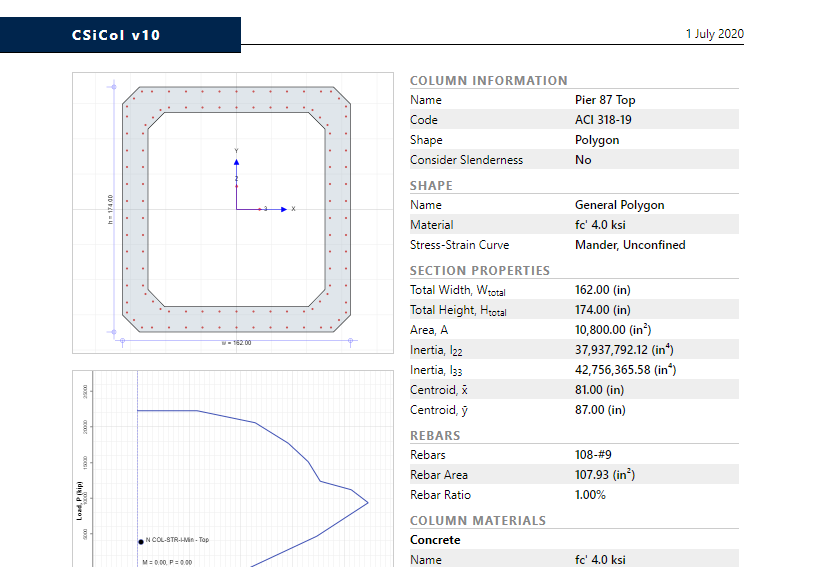The height and width of the screenshot is (567, 816).
Task: Click the SECTION PROPERTIES heading
Action: click(x=479, y=270)
